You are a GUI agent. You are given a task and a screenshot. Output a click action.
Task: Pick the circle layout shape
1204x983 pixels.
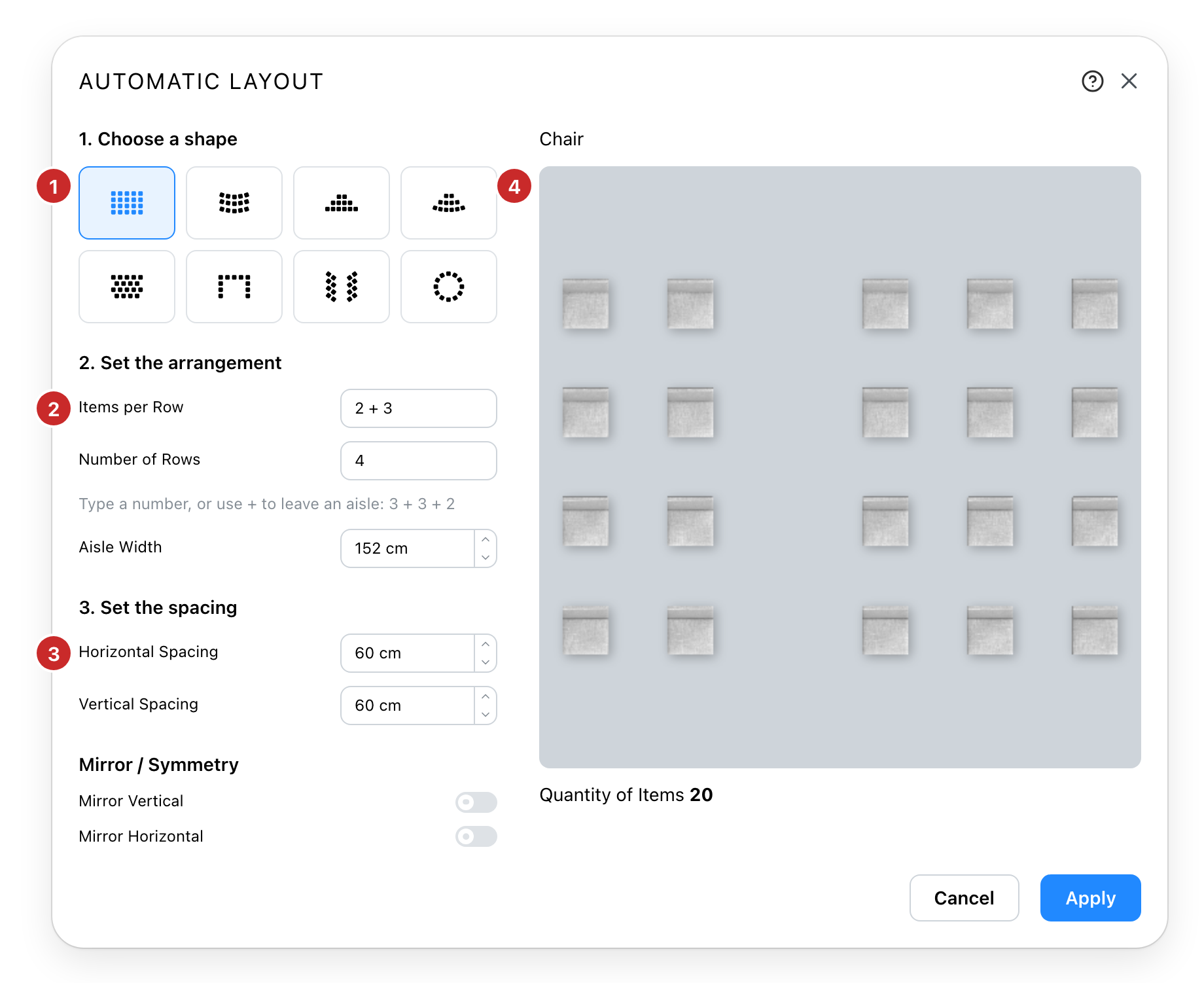tap(449, 287)
